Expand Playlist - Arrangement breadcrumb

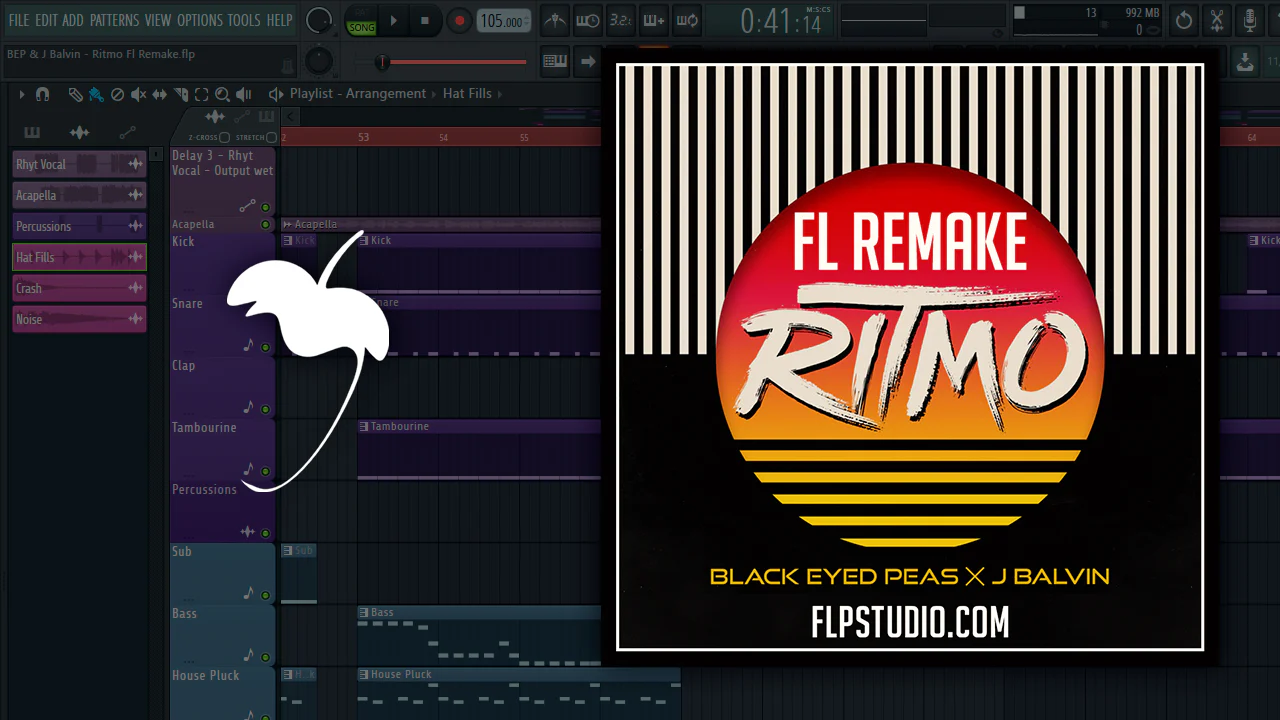[434, 94]
